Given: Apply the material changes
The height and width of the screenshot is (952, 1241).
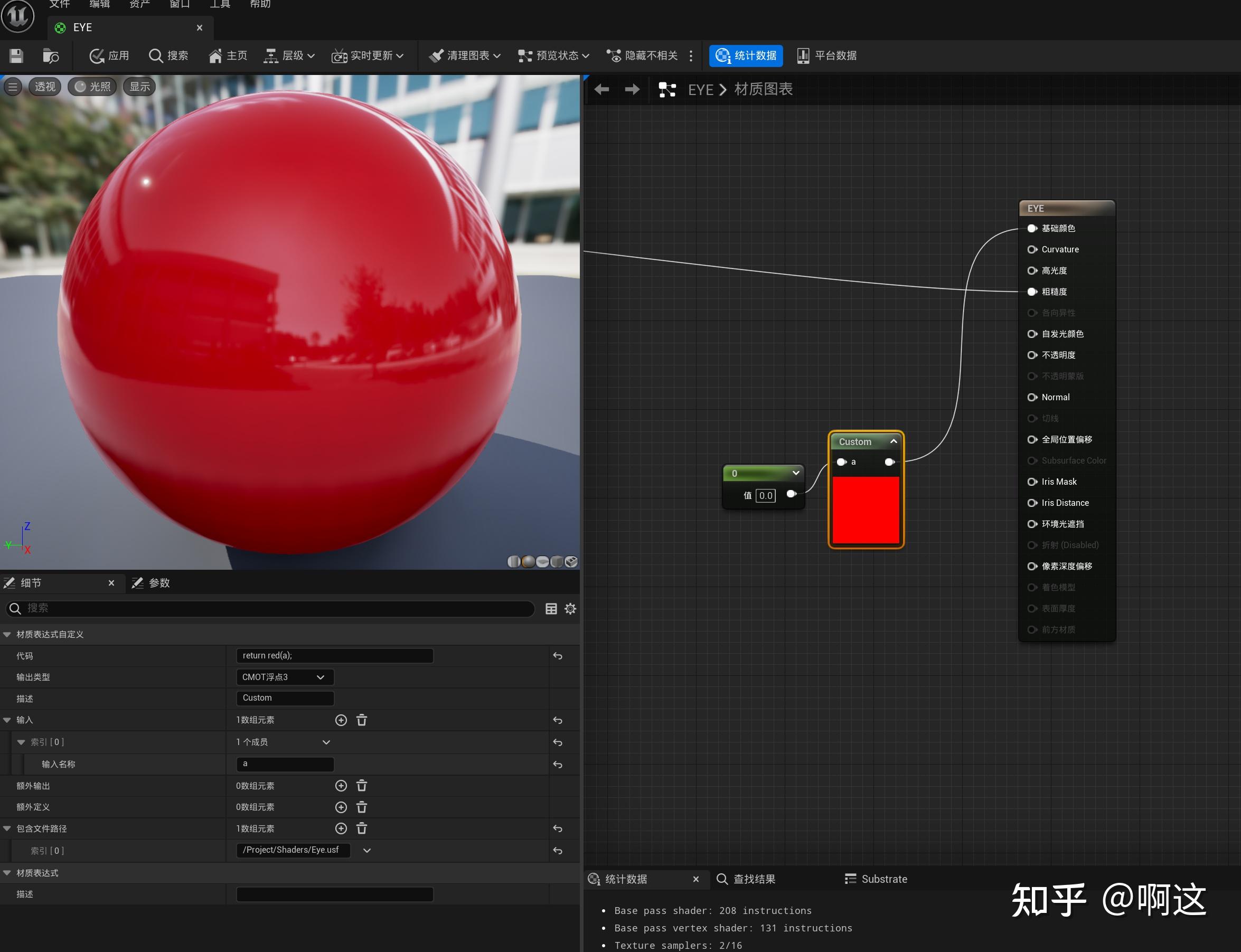Looking at the screenshot, I should pos(109,55).
